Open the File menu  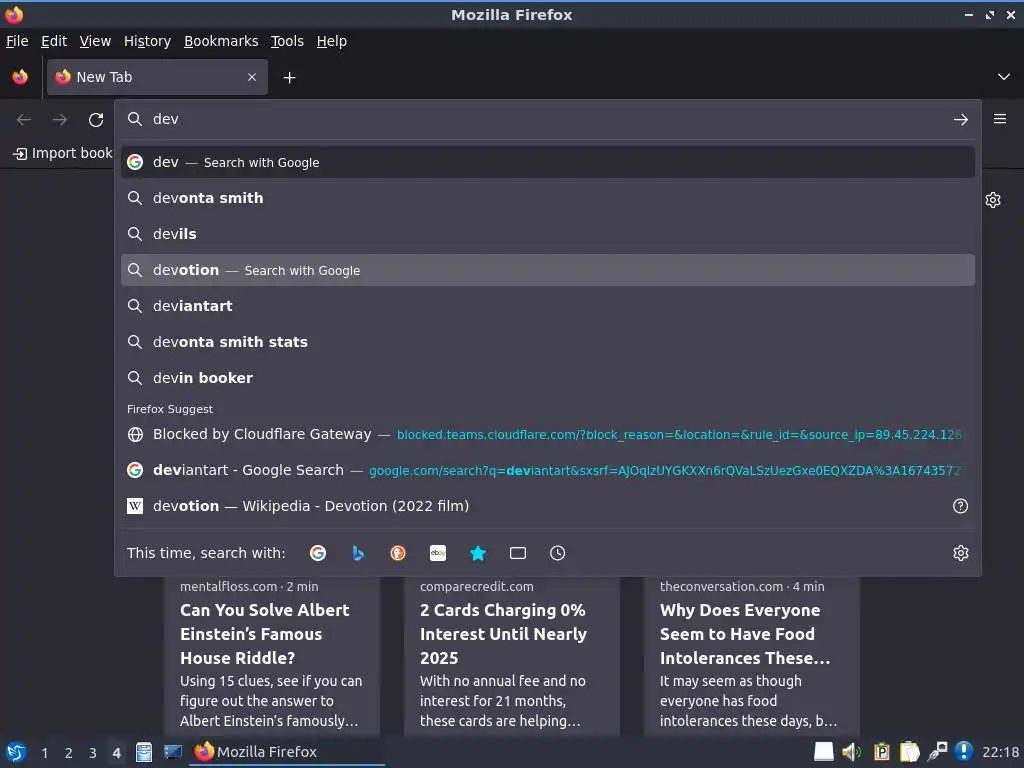pyautogui.click(x=17, y=41)
